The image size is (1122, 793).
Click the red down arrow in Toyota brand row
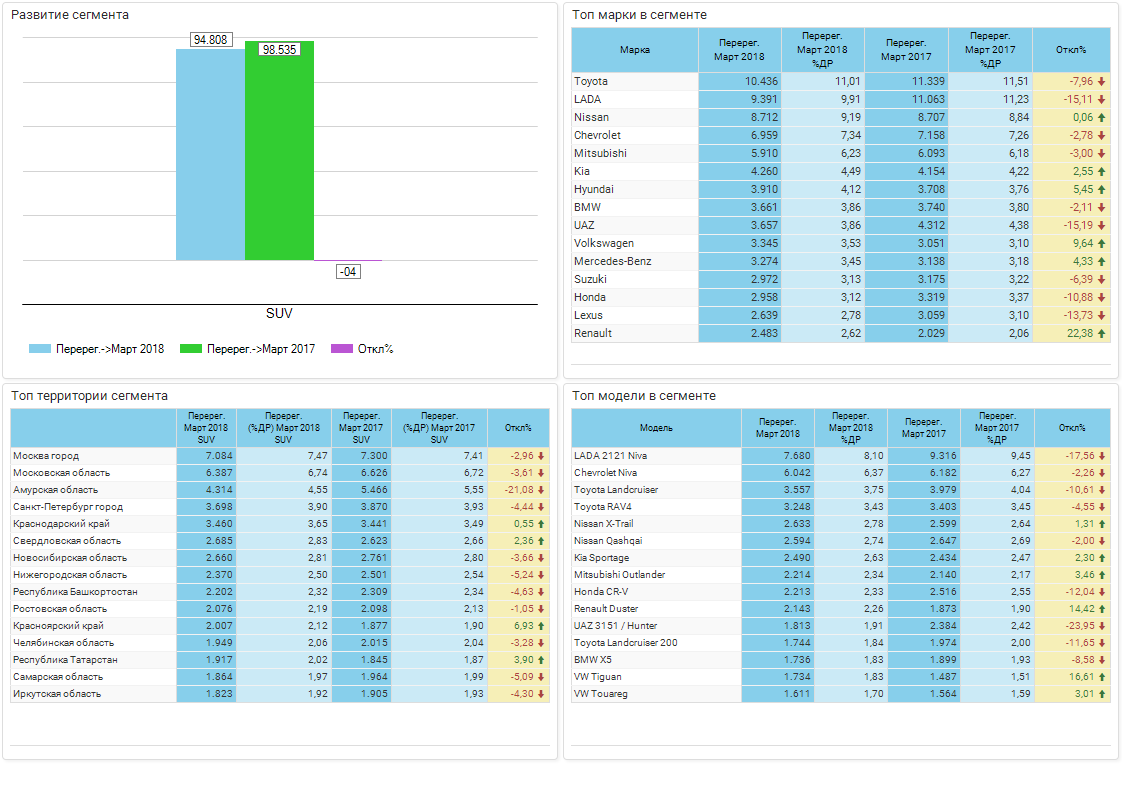pos(1101,82)
